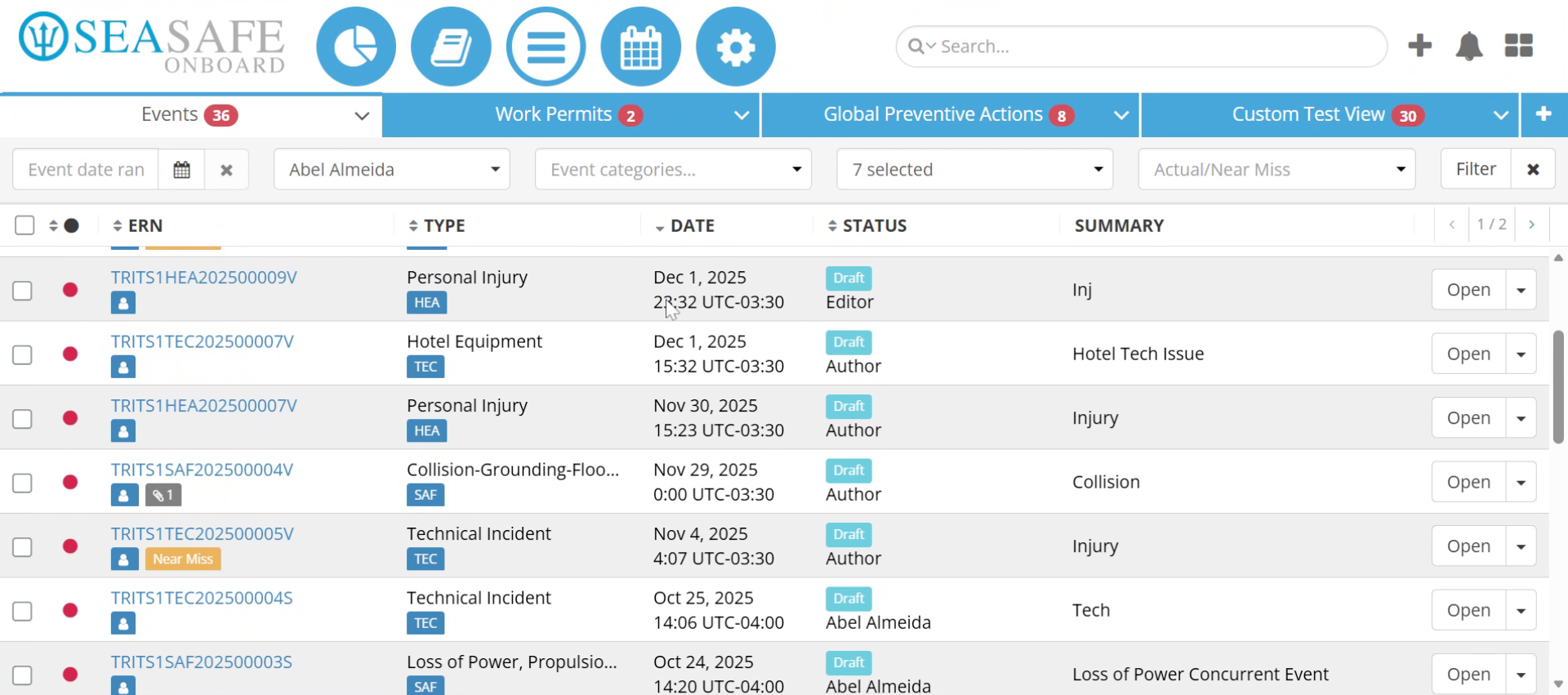This screenshot has width=1568, height=695.
Task: Click the plus icon beside search bar
Action: point(1419,45)
